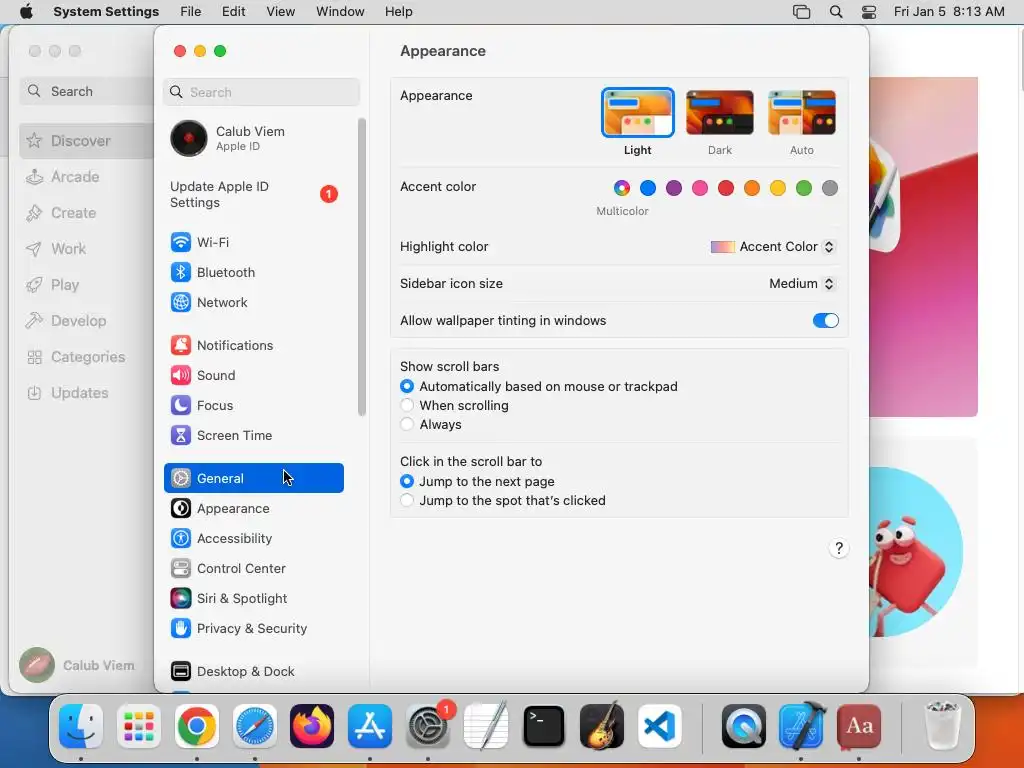Open Bluetooth settings pane
The width and height of the screenshot is (1024, 768).
(x=253, y=272)
